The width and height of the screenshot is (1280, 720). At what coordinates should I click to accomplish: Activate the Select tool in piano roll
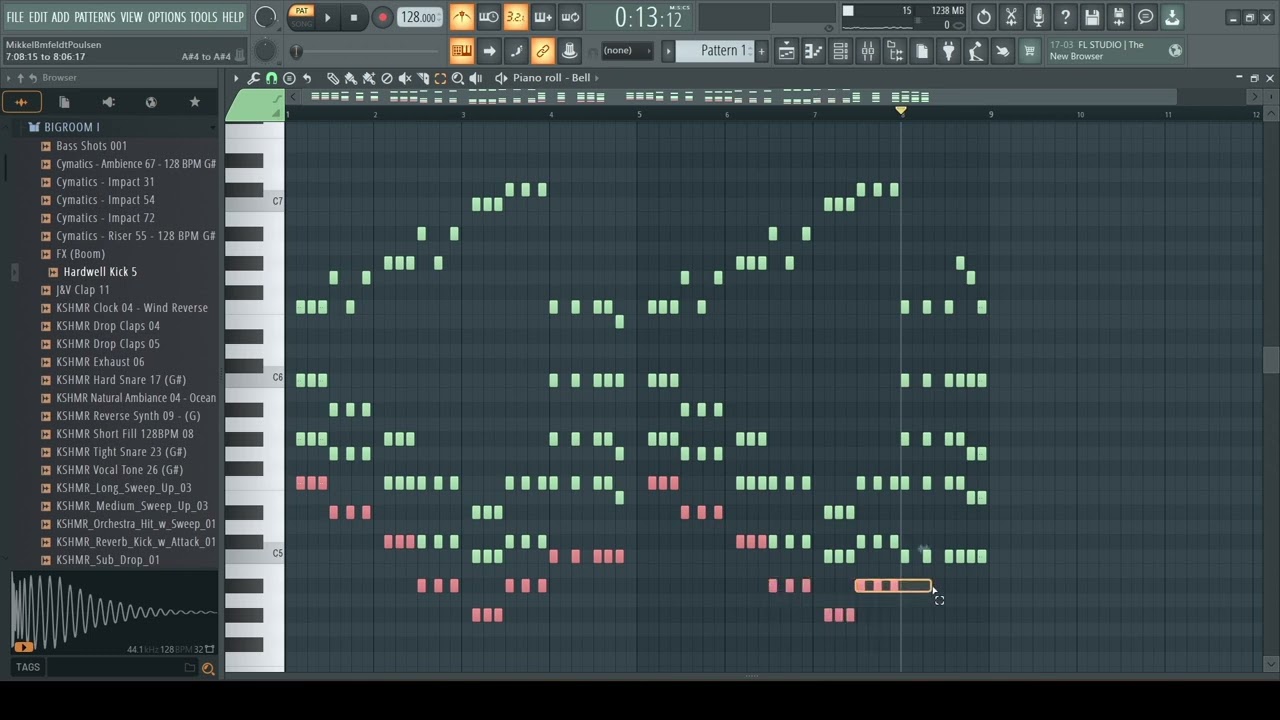click(440, 78)
